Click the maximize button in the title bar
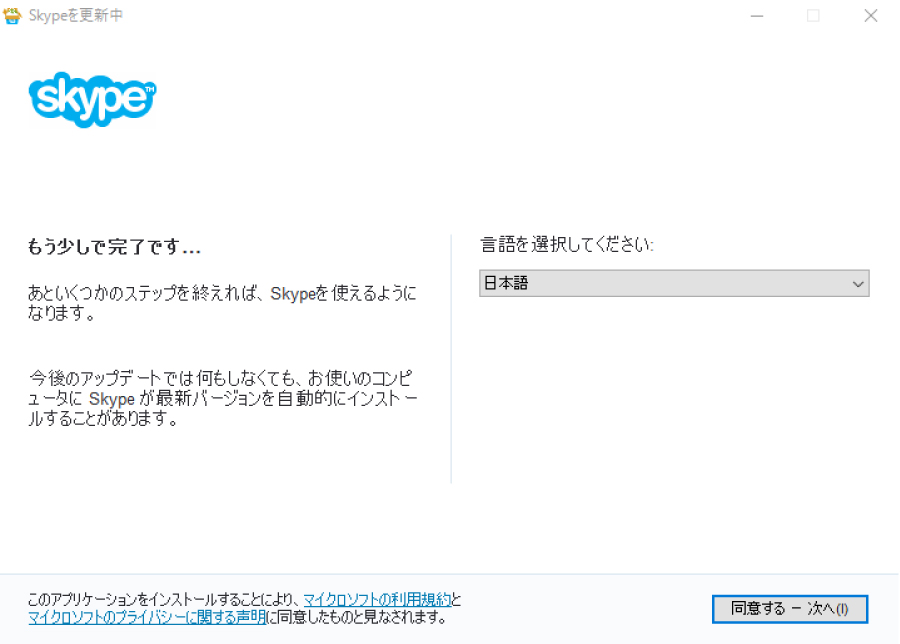The height and width of the screenshot is (644, 900). (814, 15)
